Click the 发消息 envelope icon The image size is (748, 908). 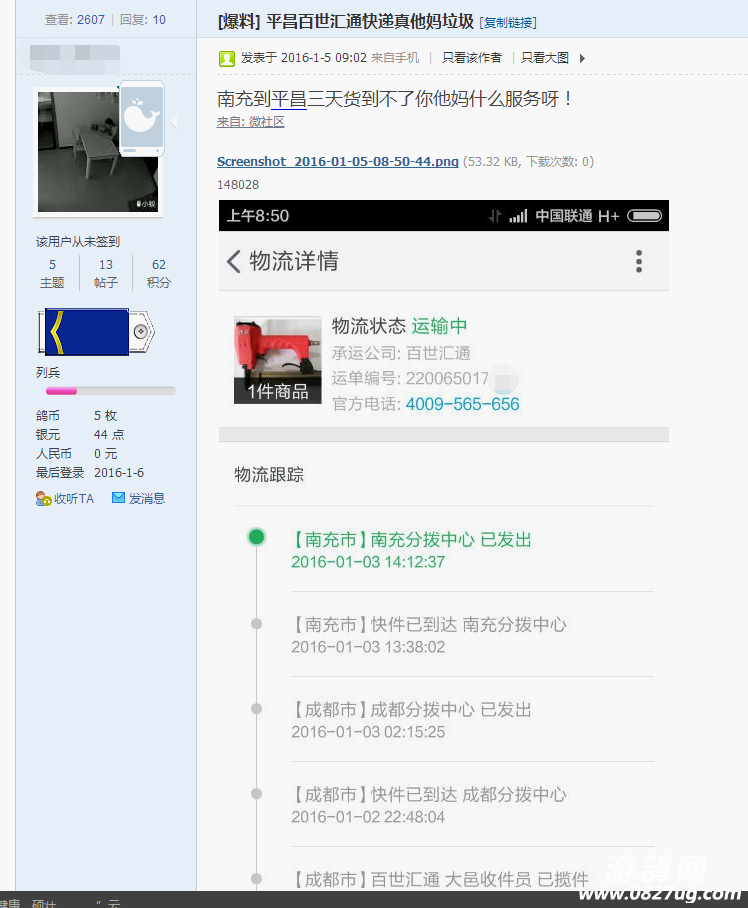[x=118, y=498]
